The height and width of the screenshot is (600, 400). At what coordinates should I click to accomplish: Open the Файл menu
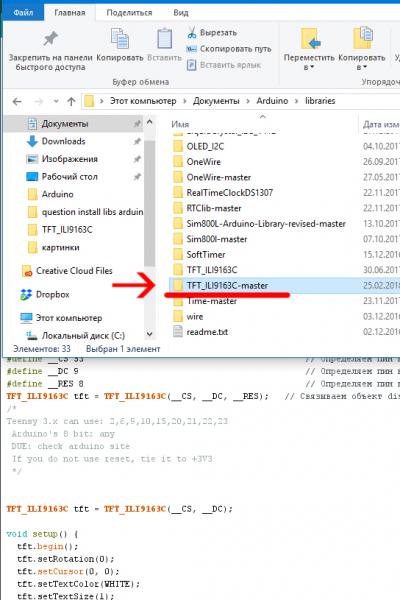[23, 13]
